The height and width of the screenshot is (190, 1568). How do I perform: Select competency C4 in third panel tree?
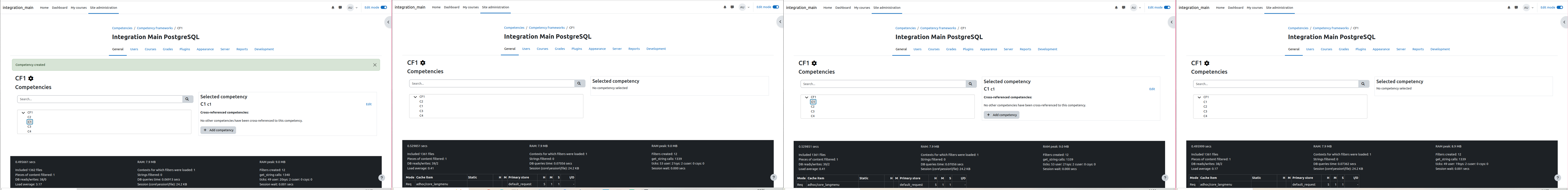pyautogui.click(x=813, y=116)
